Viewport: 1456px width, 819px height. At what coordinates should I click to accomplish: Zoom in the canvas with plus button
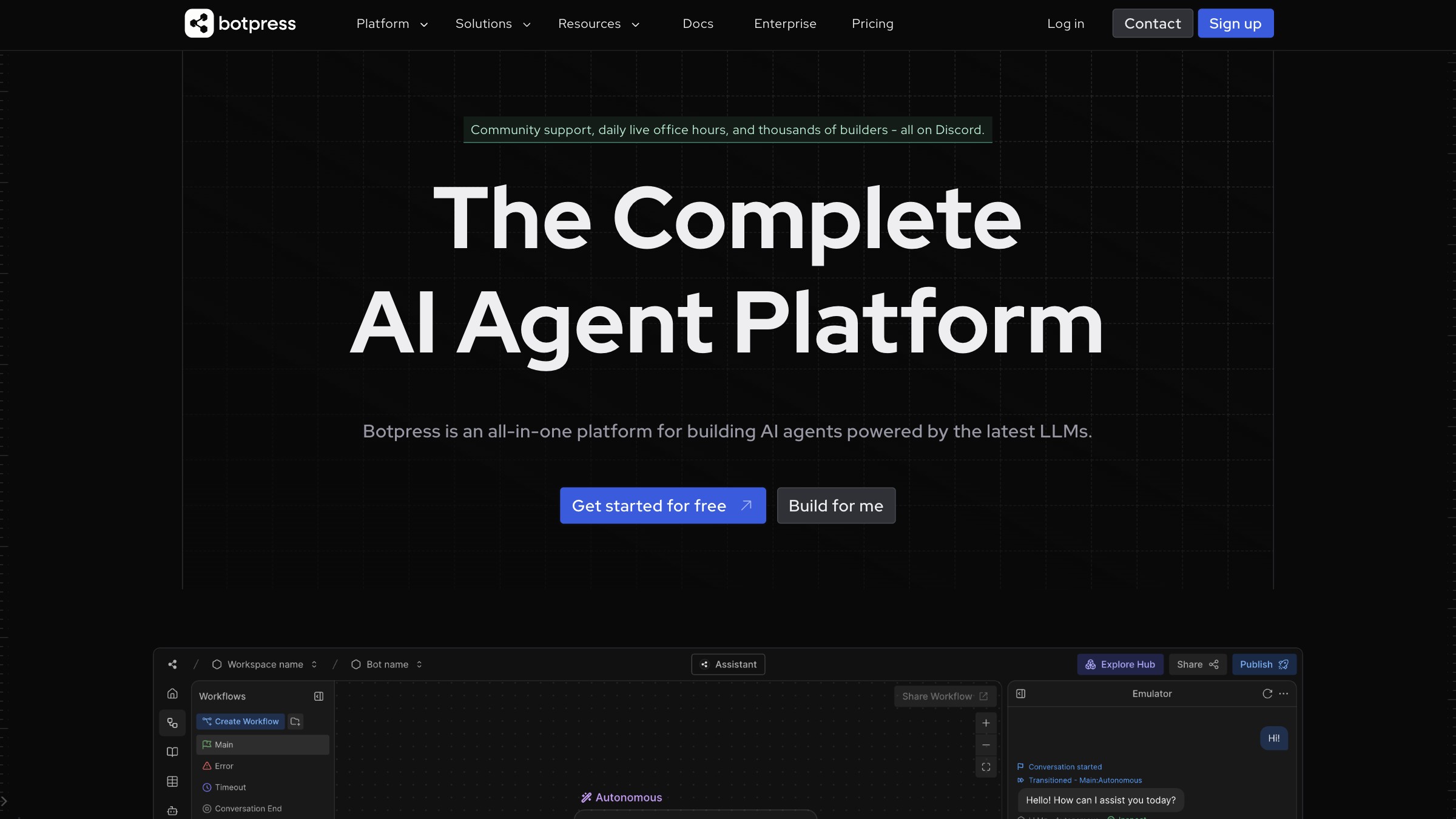(x=986, y=723)
